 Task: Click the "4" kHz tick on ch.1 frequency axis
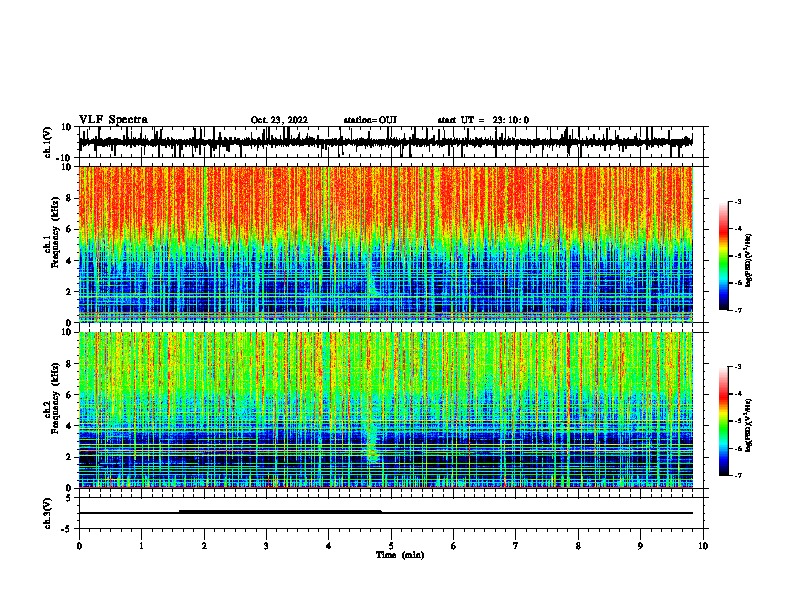[69, 261]
